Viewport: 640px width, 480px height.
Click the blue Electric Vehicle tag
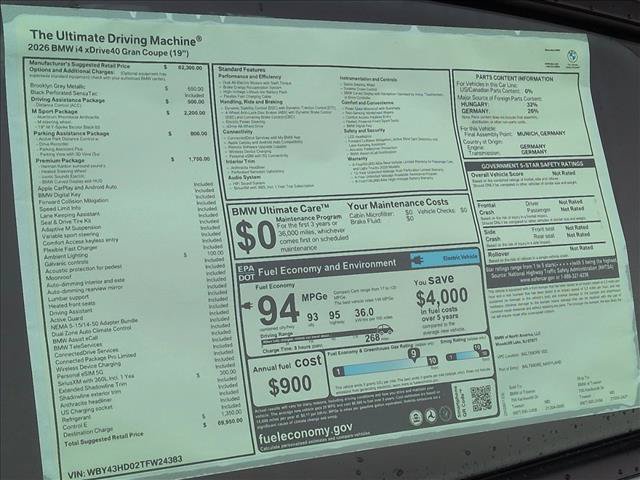(x=445, y=259)
